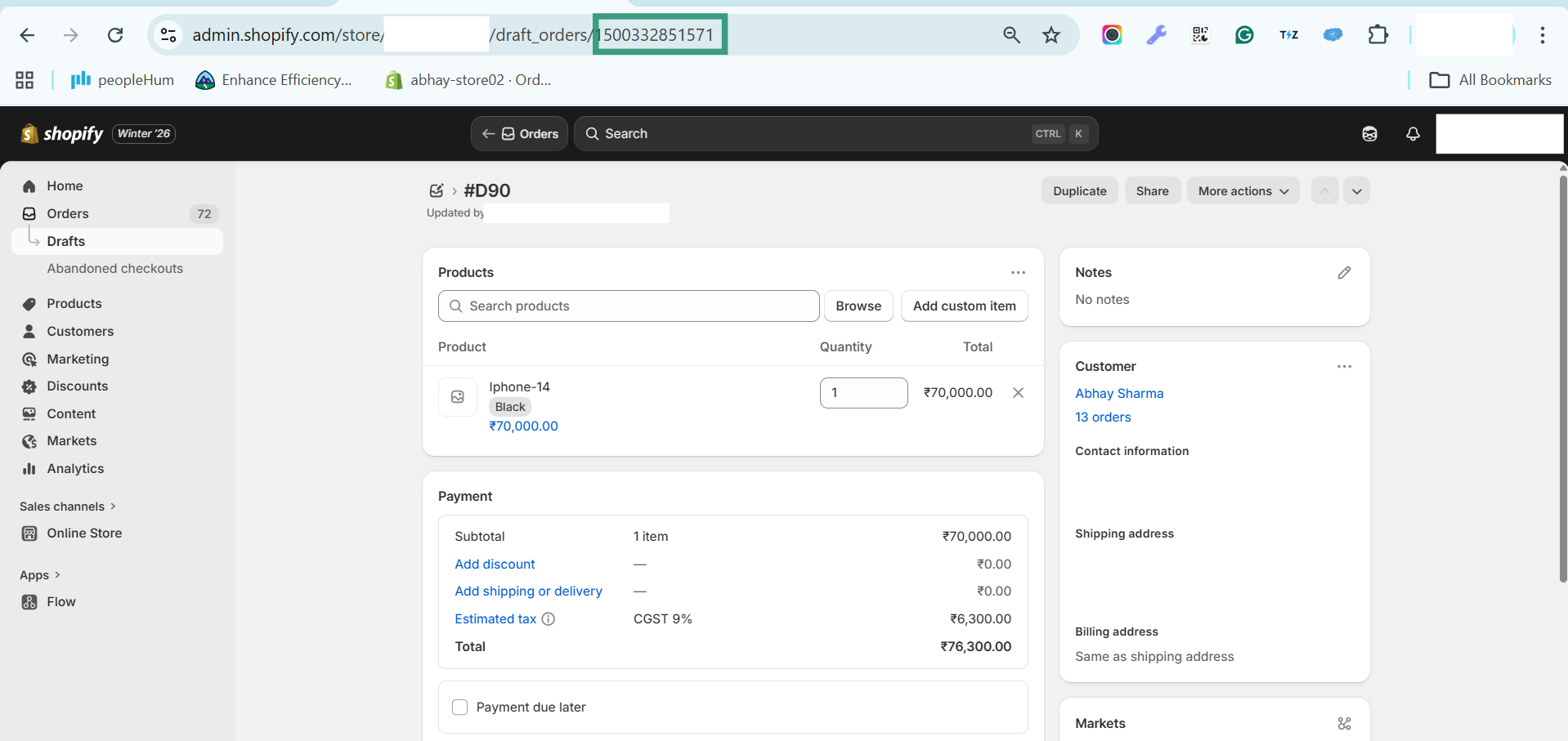Open Customer card three-dot menu
The width and height of the screenshot is (1568, 741).
click(x=1344, y=367)
